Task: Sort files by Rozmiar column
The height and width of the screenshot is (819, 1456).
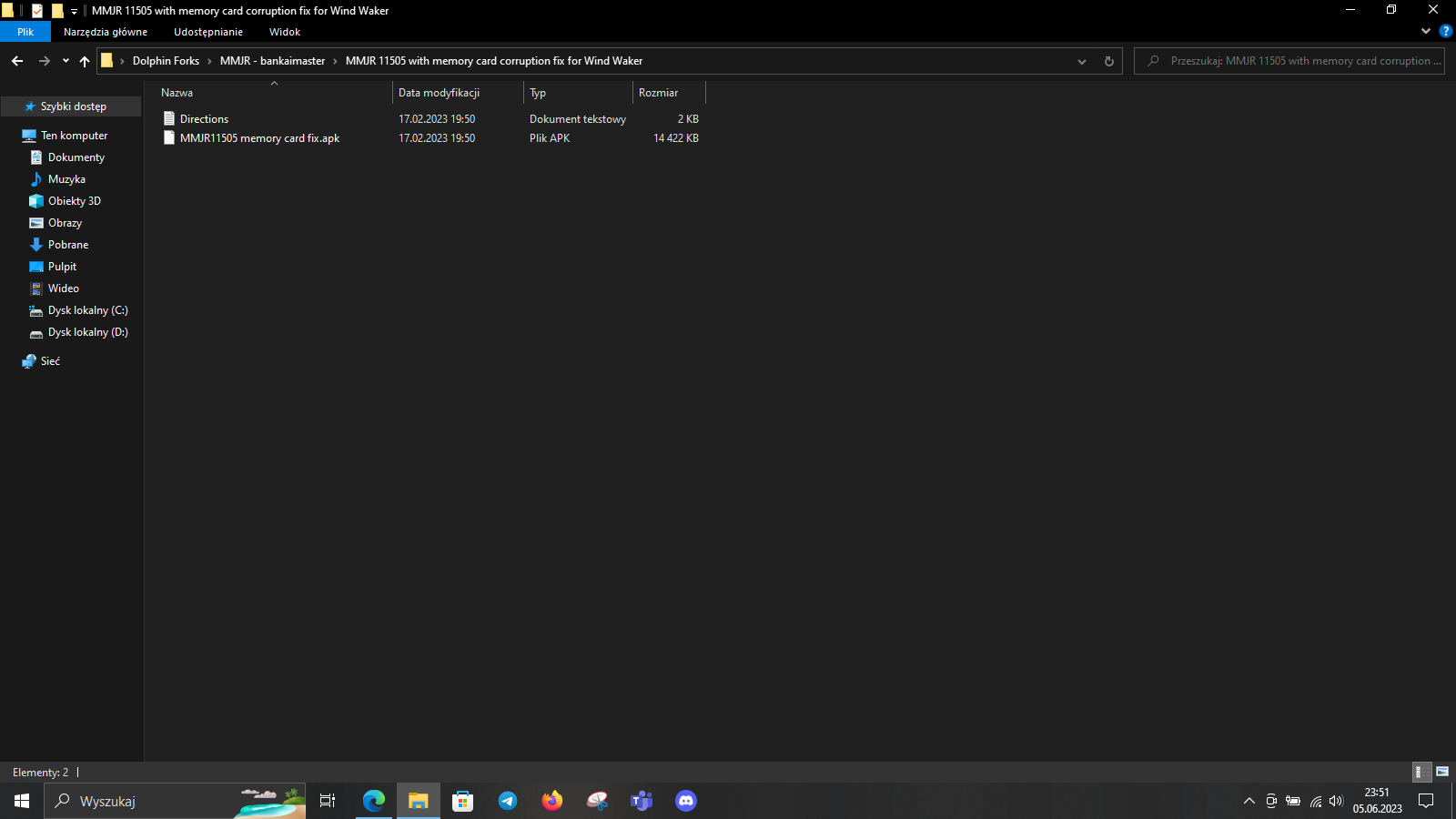Action: tap(669, 93)
